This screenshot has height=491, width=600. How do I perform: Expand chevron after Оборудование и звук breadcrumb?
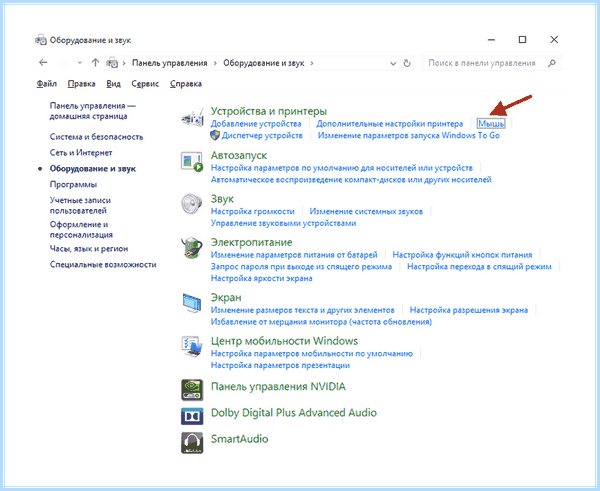[312, 63]
